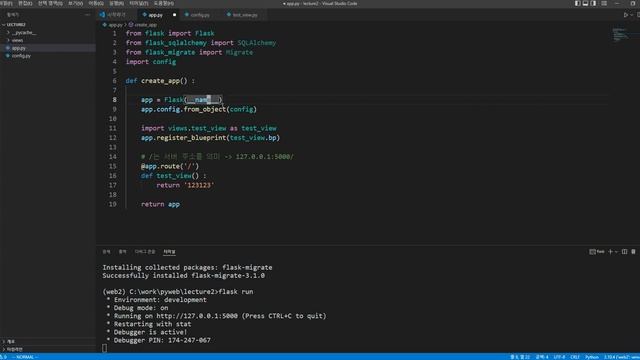640x360 pixels.
Task: Open customize layout grid icon
Action: click(x=604, y=3)
